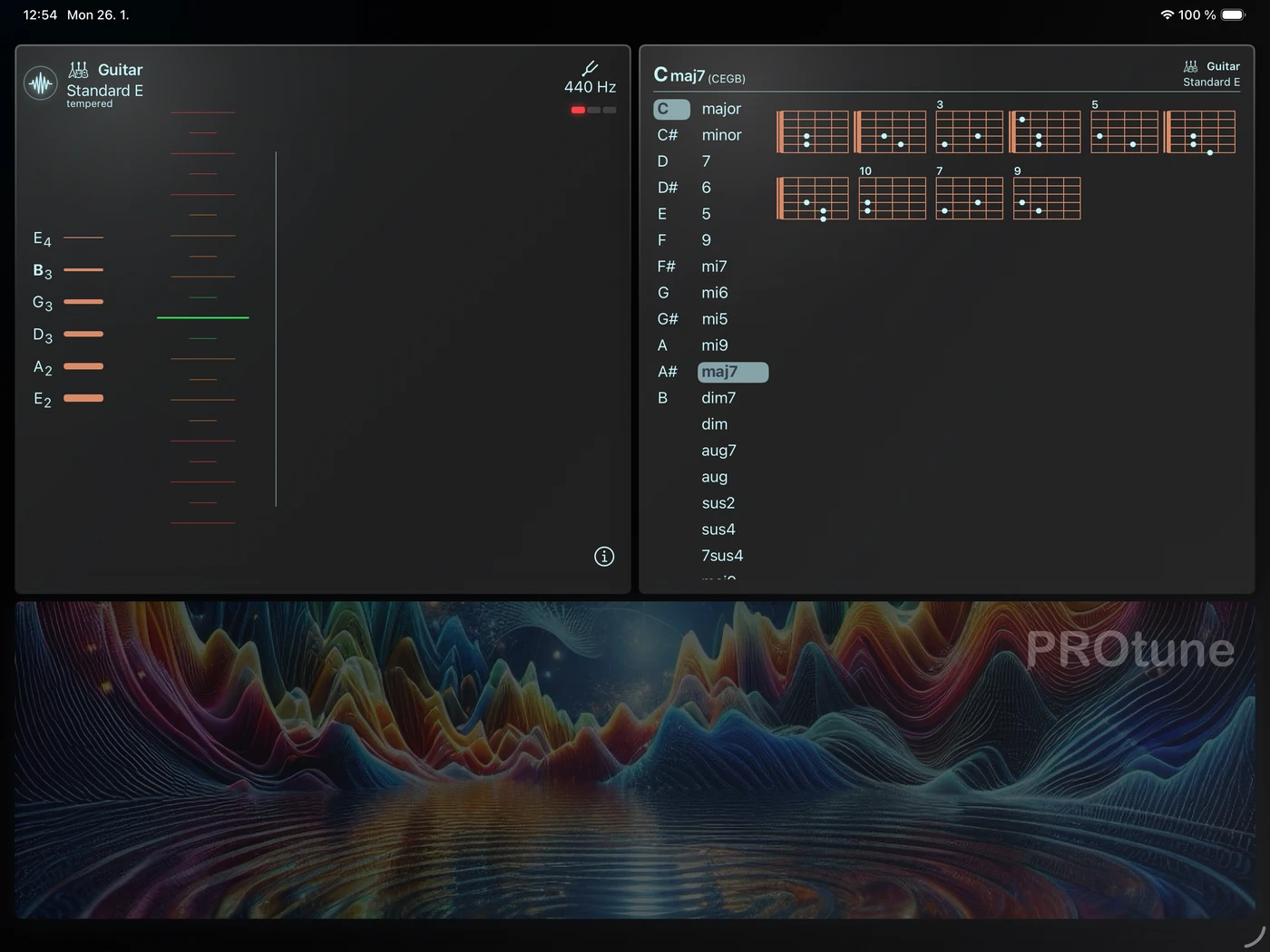The height and width of the screenshot is (952, 1270).
Task: Open the info button in tuner panel
Action: tap(604, 557)
